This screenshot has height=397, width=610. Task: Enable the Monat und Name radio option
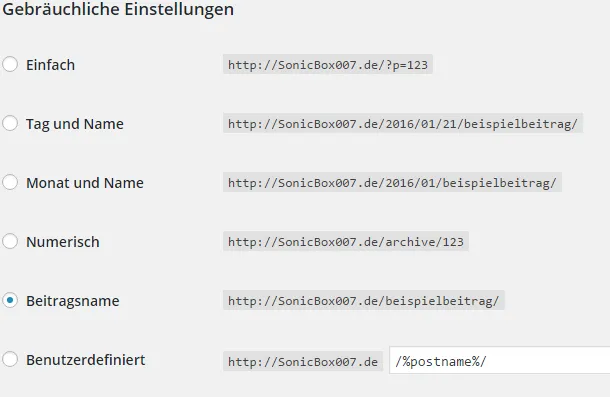coord(10,183)
